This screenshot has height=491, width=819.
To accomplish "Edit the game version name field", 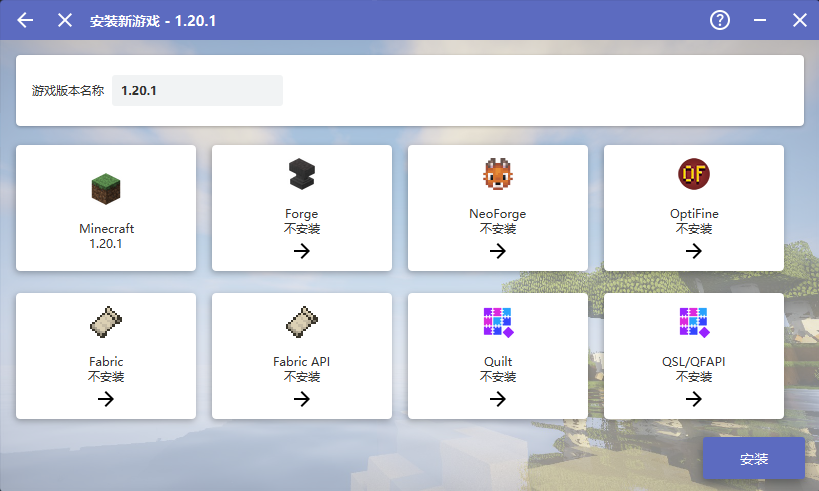I will [x=197, y=90].
